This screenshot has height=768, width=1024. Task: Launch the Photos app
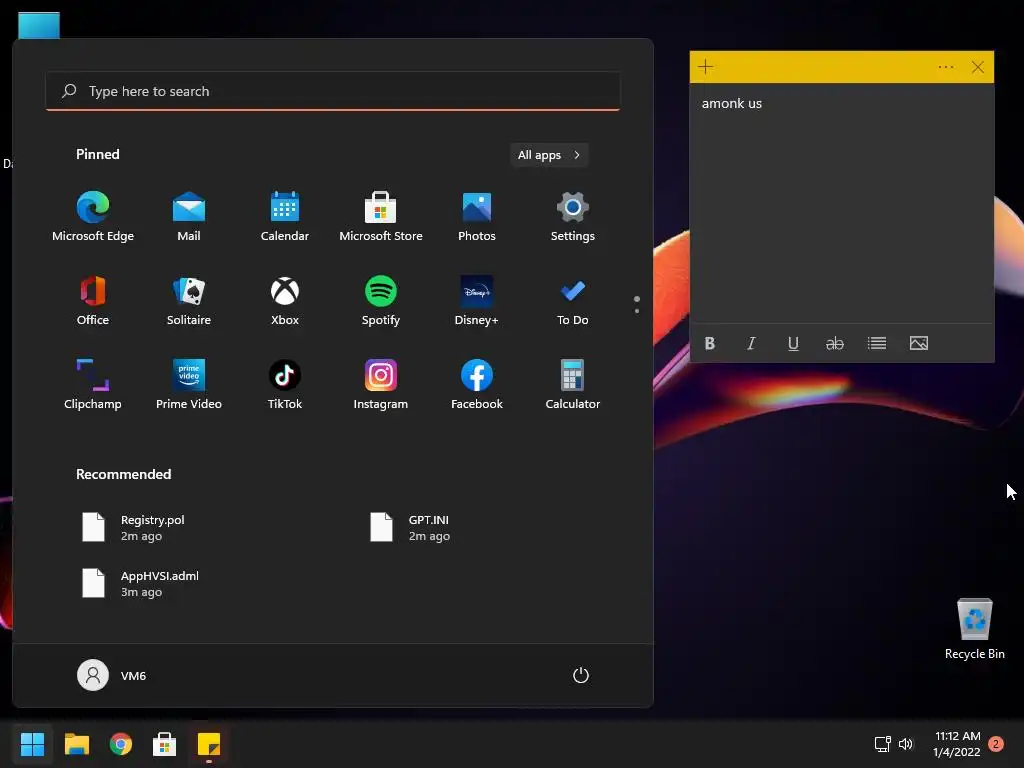pos(477,217)
